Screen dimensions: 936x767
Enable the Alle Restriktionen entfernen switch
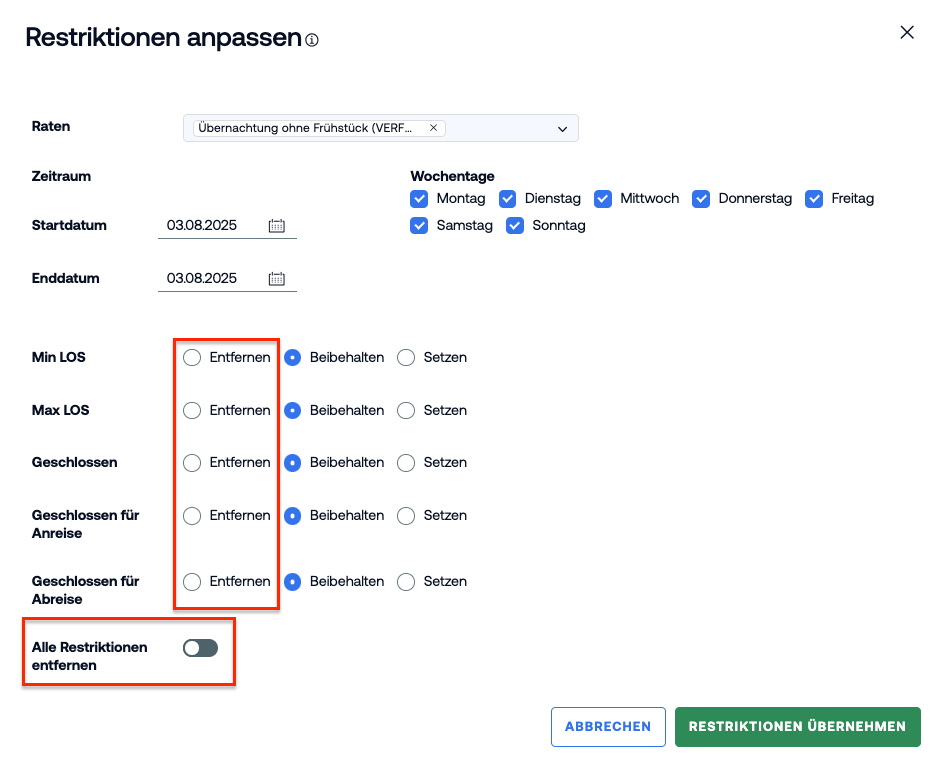201,648
